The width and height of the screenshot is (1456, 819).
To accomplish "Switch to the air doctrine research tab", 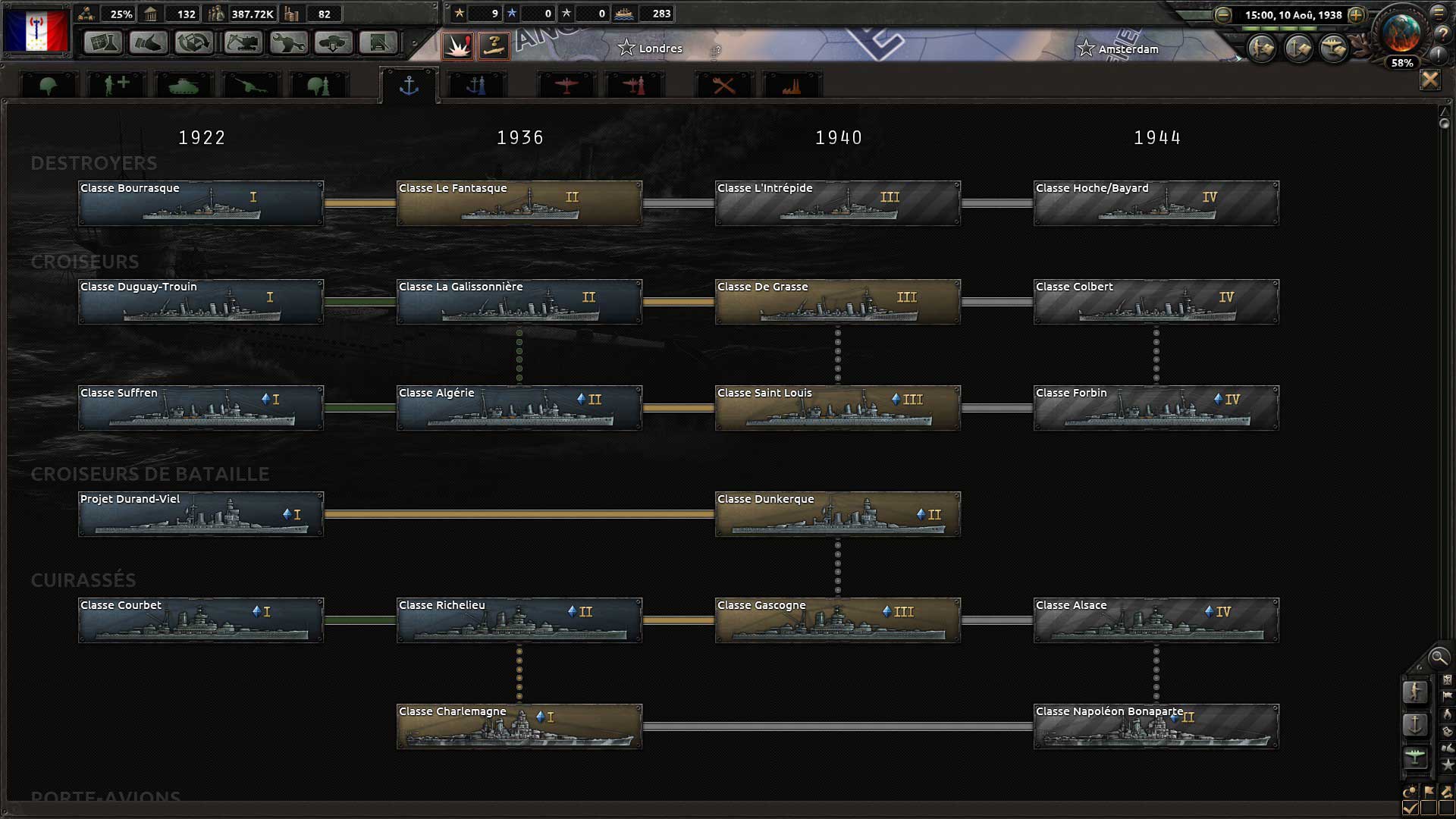I will pos(634,85).
